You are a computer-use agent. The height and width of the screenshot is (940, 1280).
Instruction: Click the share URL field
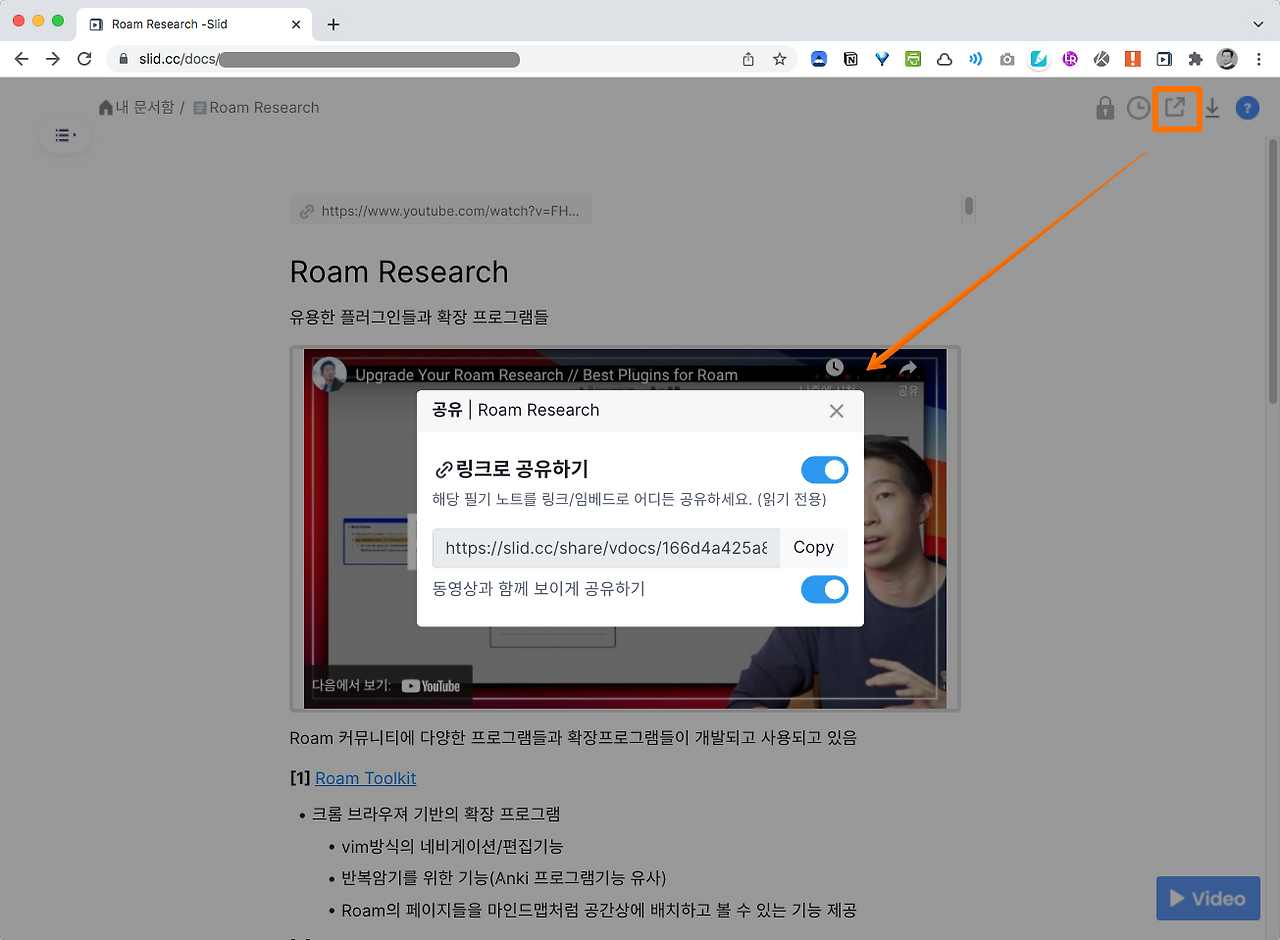[x=606, y=548]
